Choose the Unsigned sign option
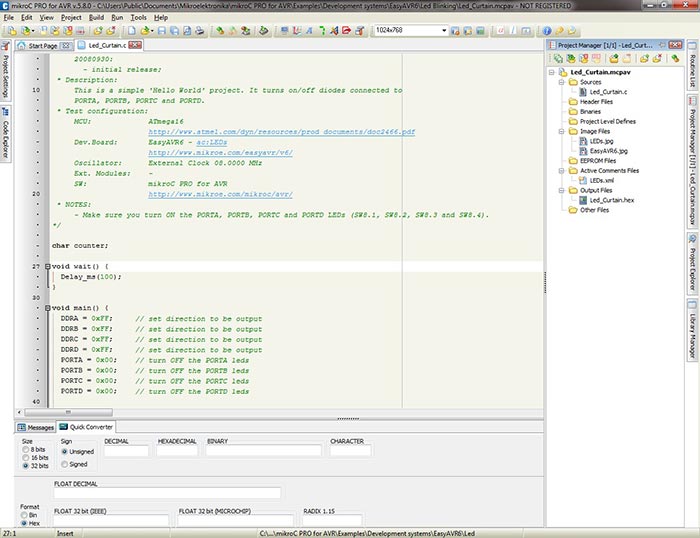 (x=64, y=452)
